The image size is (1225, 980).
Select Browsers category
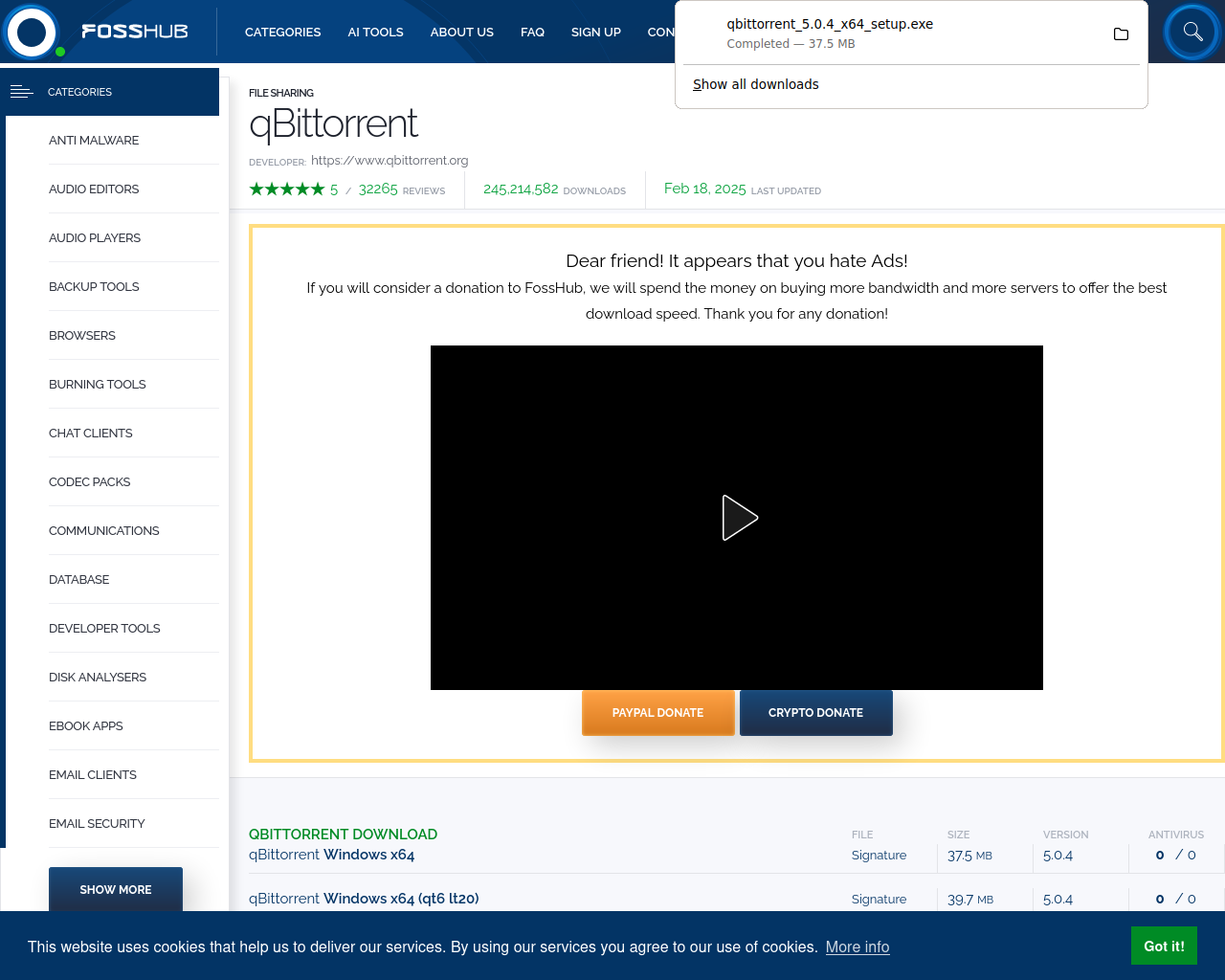click(82, 335)
